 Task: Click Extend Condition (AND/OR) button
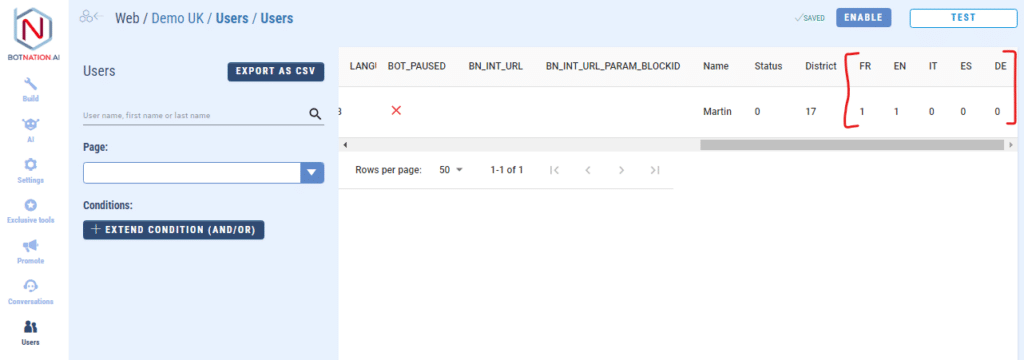click(174, 229)
